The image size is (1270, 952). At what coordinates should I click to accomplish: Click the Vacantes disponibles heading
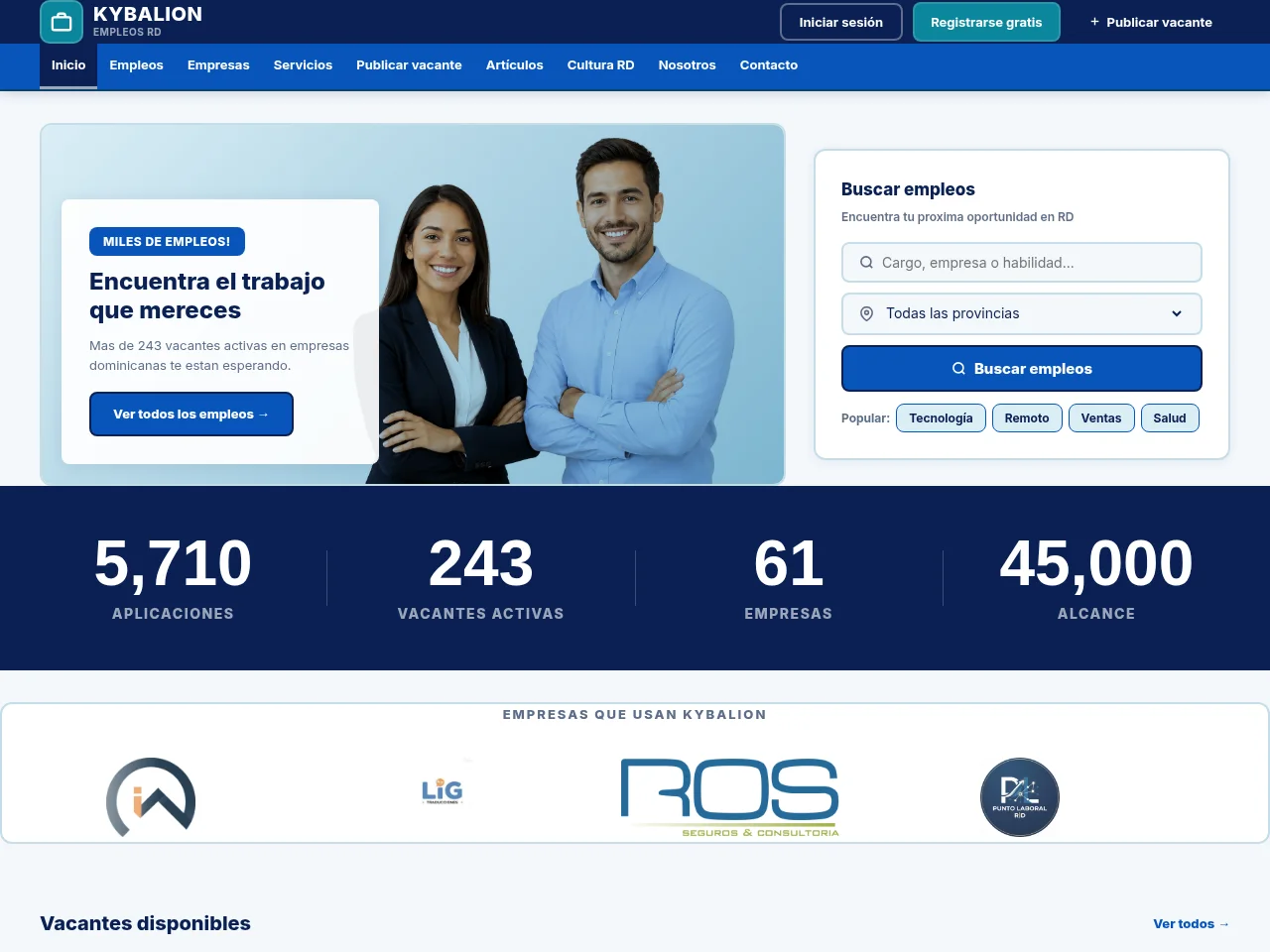coord(146,923)
